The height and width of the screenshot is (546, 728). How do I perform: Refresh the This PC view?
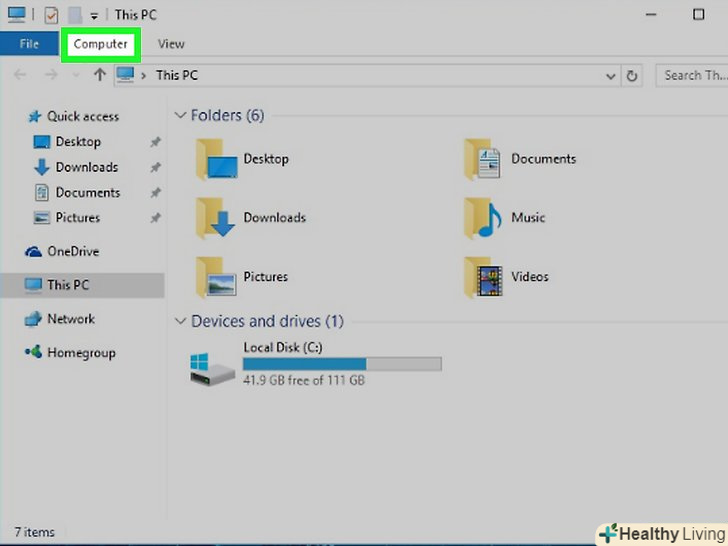631,76
